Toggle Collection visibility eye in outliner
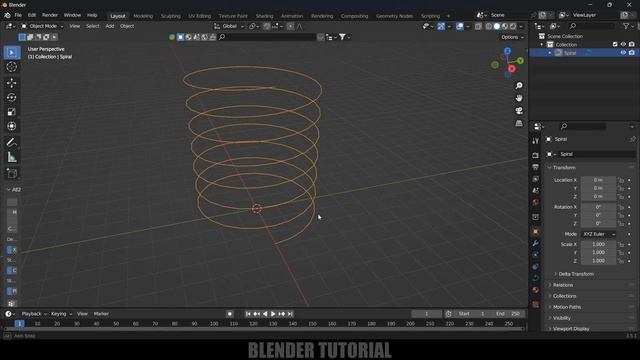This screenshot has width=640, height=360. click(x=623, y=44)
